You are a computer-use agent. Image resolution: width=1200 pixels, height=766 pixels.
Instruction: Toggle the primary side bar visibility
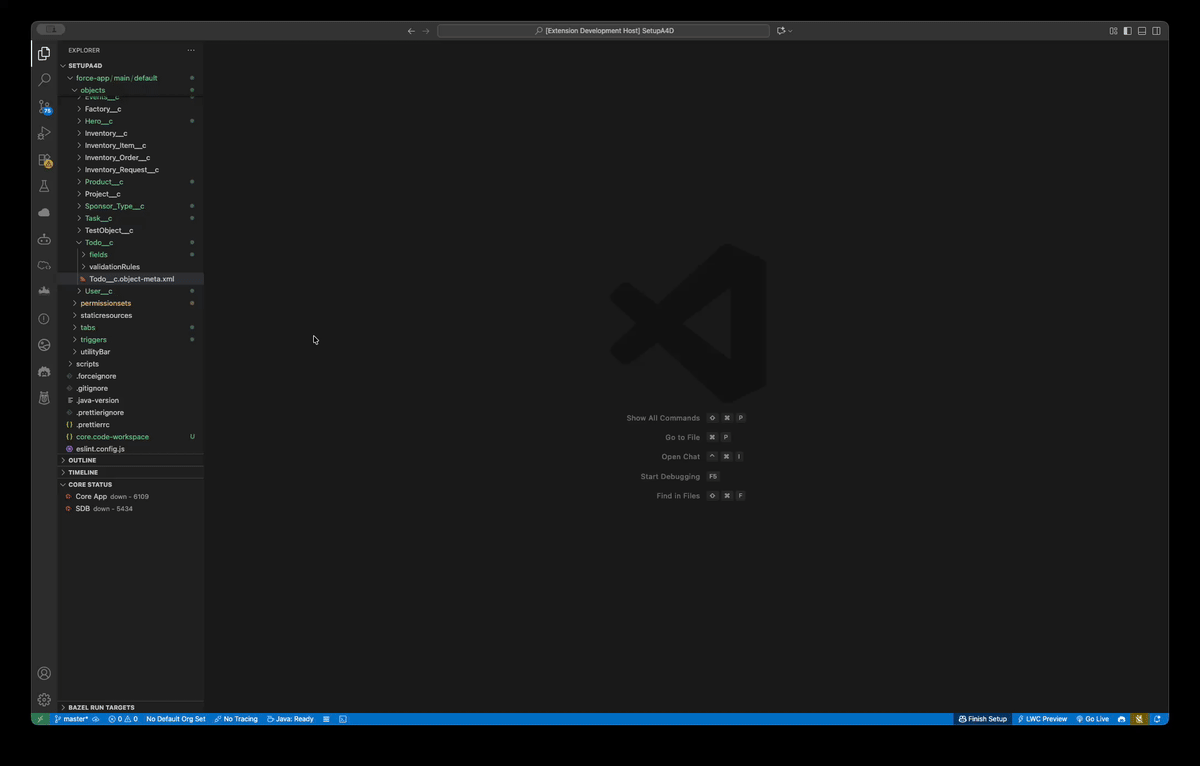[1127, 31]
